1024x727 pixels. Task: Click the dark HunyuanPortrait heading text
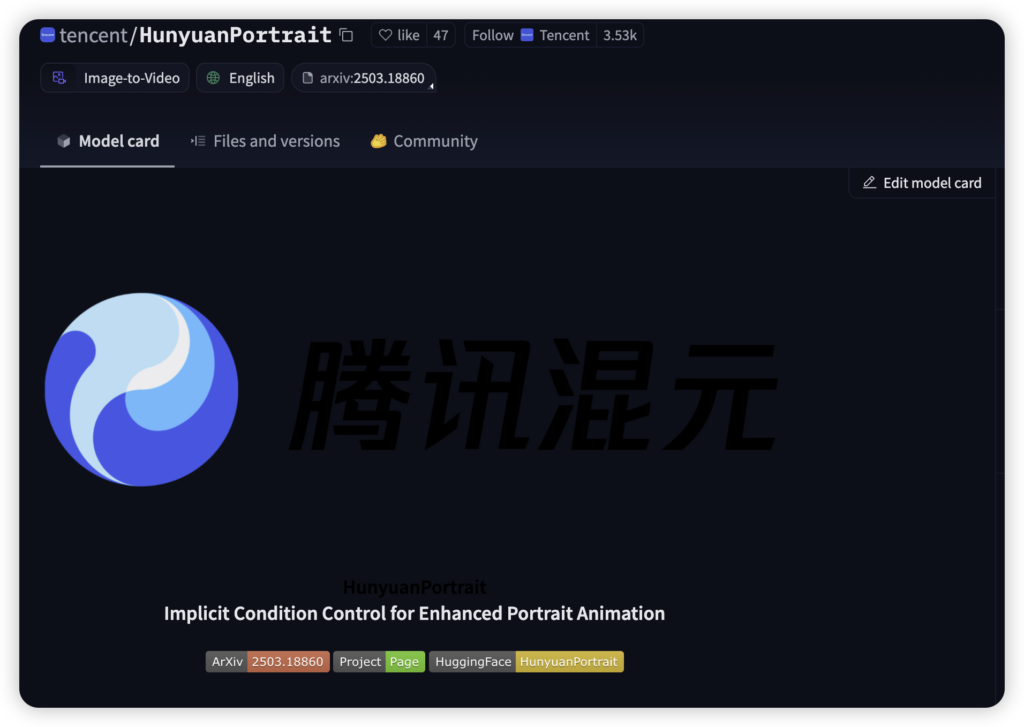point(415,587)
